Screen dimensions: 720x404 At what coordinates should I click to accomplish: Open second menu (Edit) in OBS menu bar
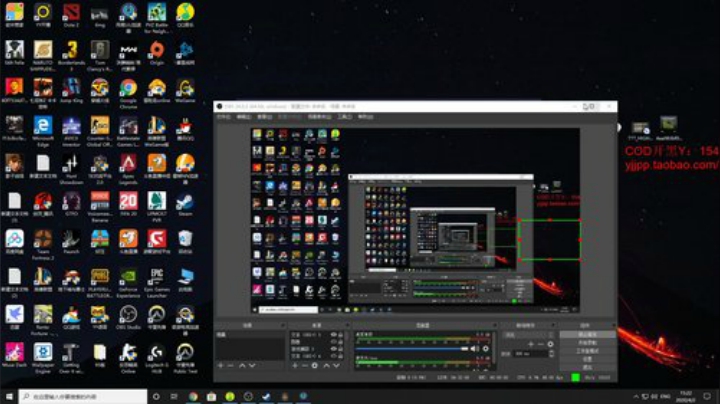point(243,117)
